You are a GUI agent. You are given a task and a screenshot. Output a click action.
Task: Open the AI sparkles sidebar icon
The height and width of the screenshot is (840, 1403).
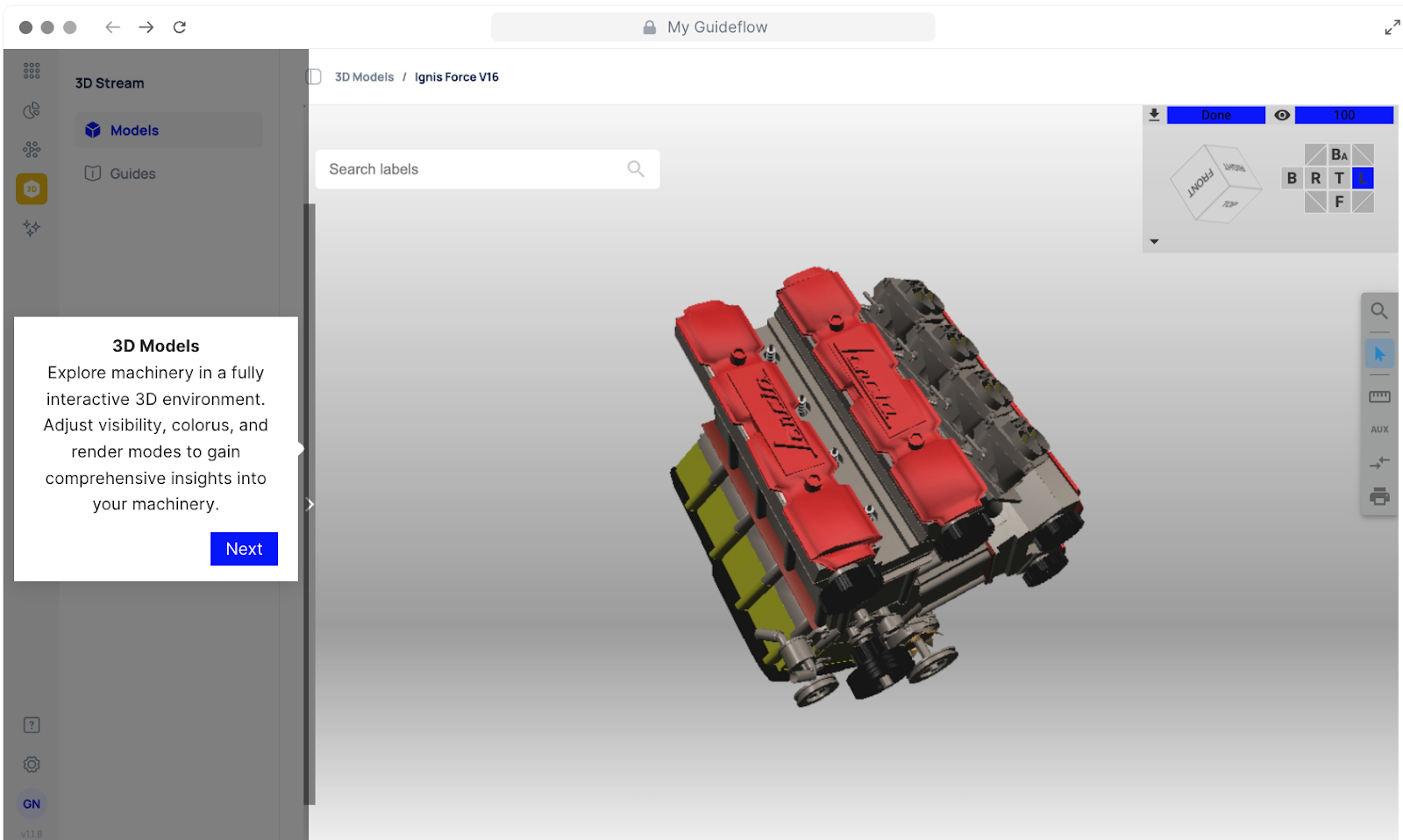coord(32,228)
